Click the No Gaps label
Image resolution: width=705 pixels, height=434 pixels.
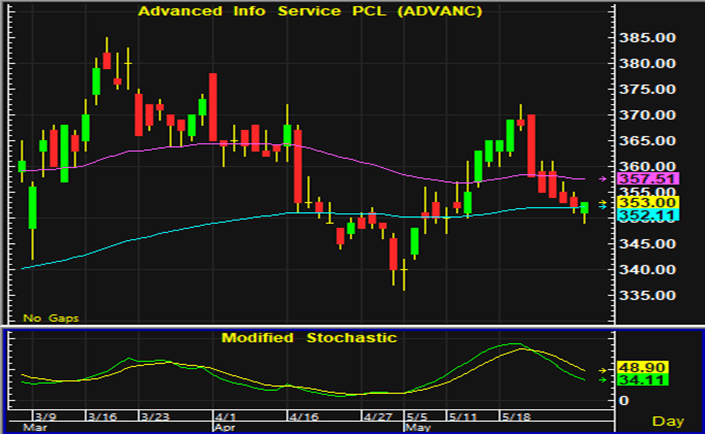point(51,318)
